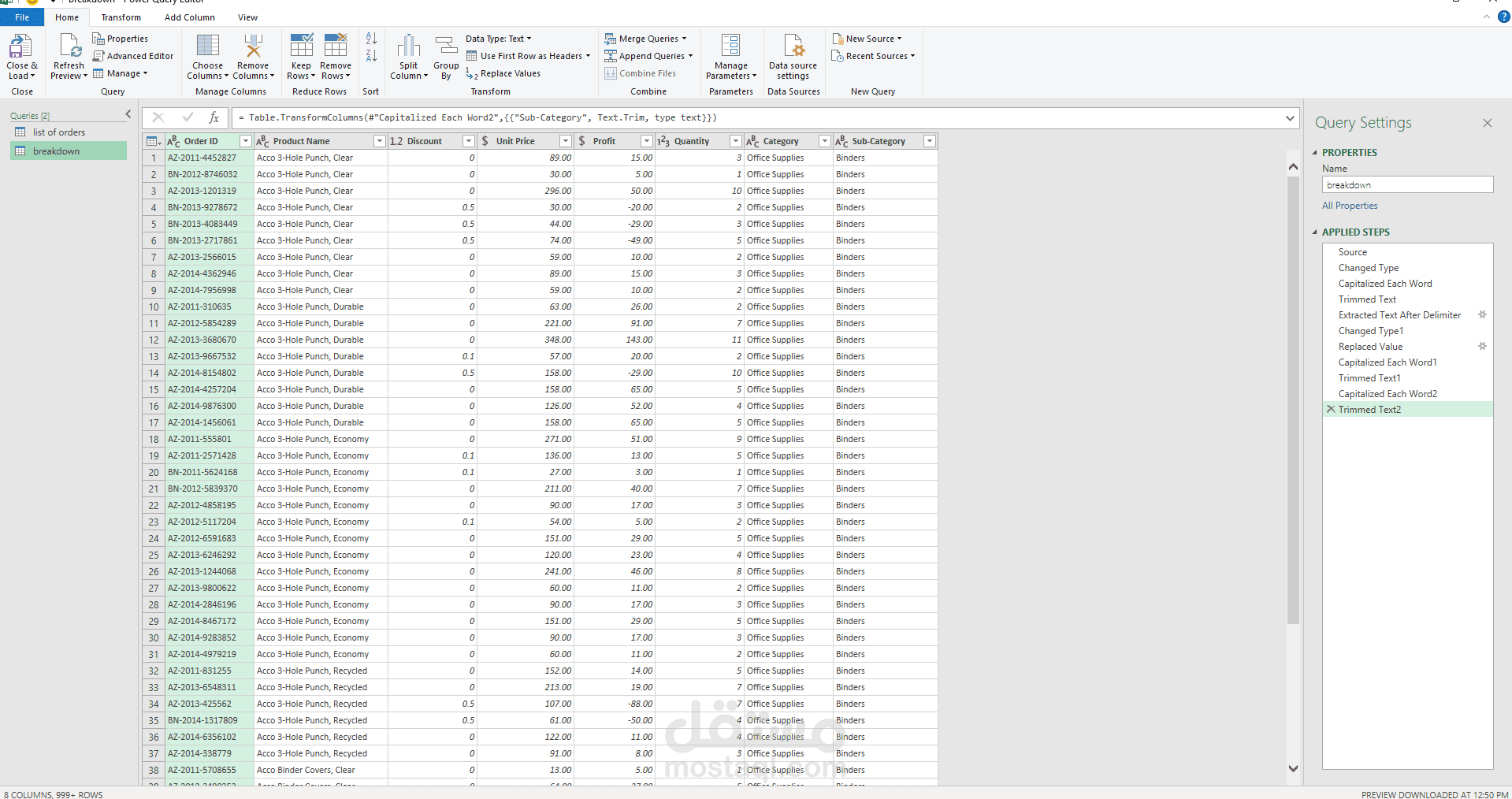Viewport: 1512px width, 799px height.
Task: Click the Remove Columns icon
Action: pos(253,46)
